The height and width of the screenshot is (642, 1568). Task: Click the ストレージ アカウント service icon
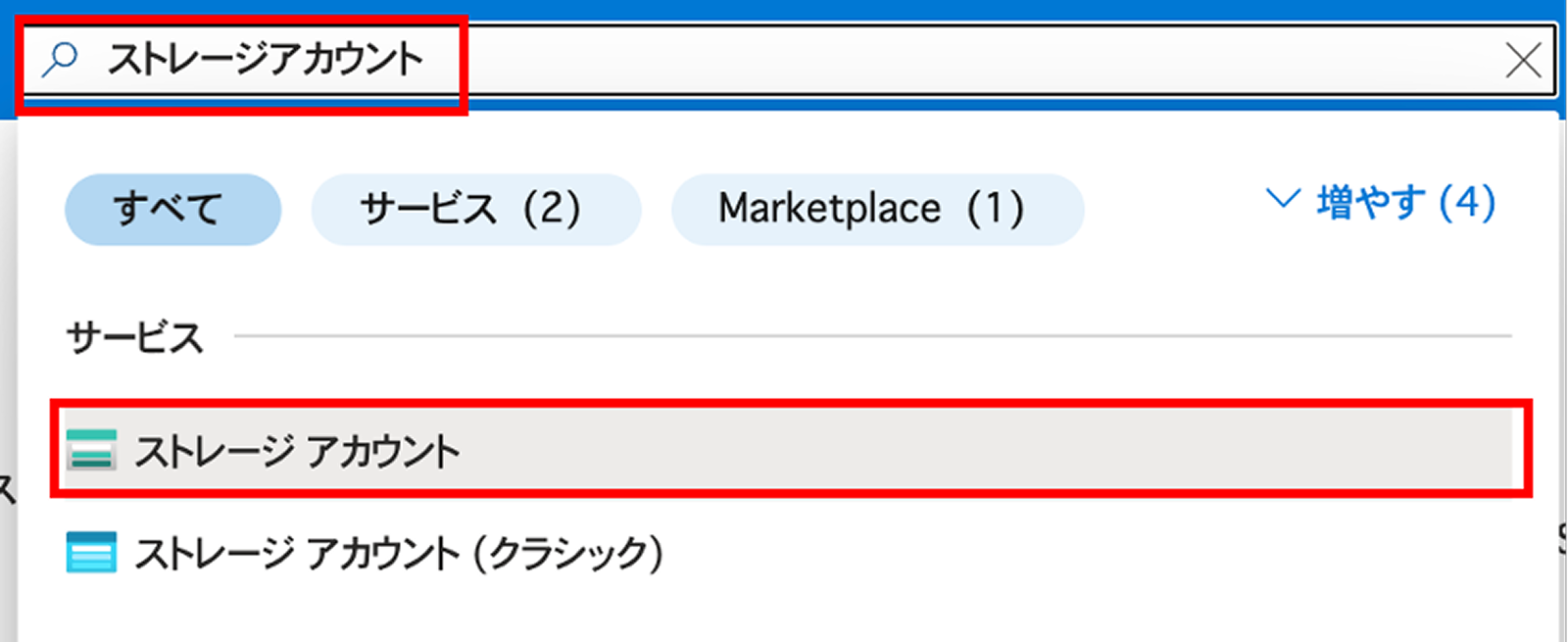click(x=91, y=451)
